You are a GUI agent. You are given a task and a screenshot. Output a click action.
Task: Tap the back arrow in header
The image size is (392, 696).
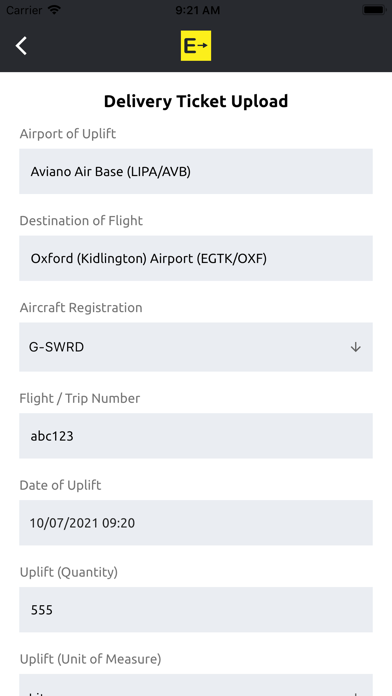[x=21, y=46]
